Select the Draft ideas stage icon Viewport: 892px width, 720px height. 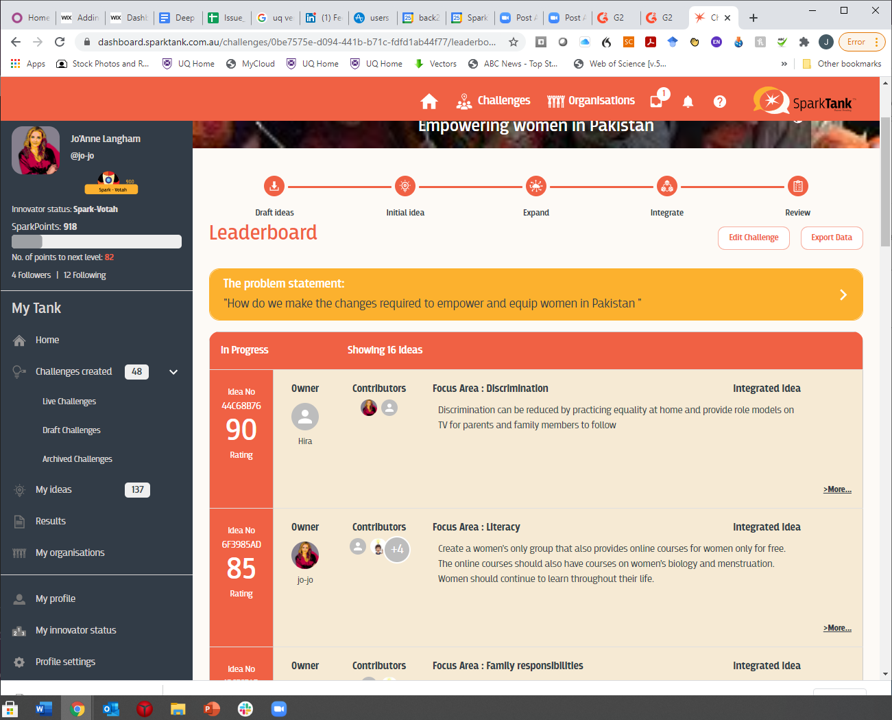point(274,186)
